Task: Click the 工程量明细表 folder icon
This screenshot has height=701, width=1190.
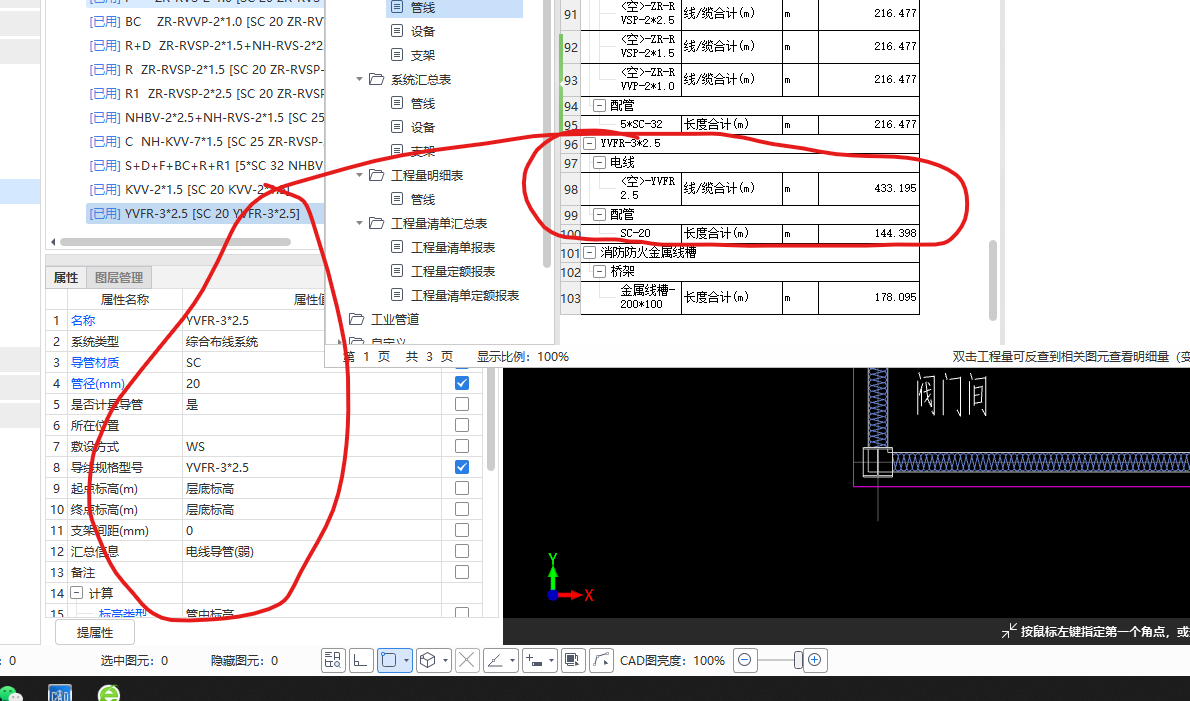Action: coord(376,175)
